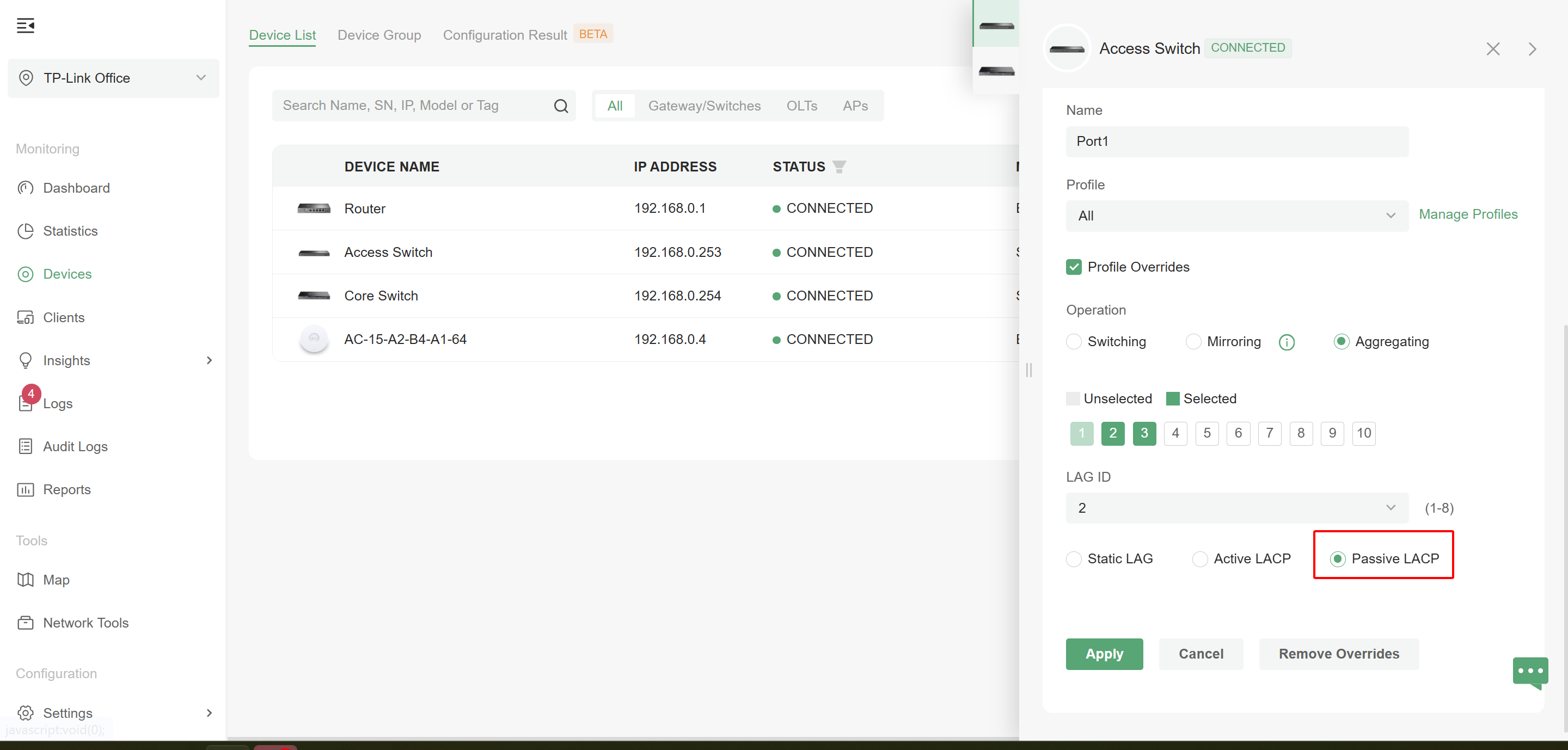Go to next device with right arrow
The height and width of the screenshot is (750, 1568).
[x=1532, y=48]
